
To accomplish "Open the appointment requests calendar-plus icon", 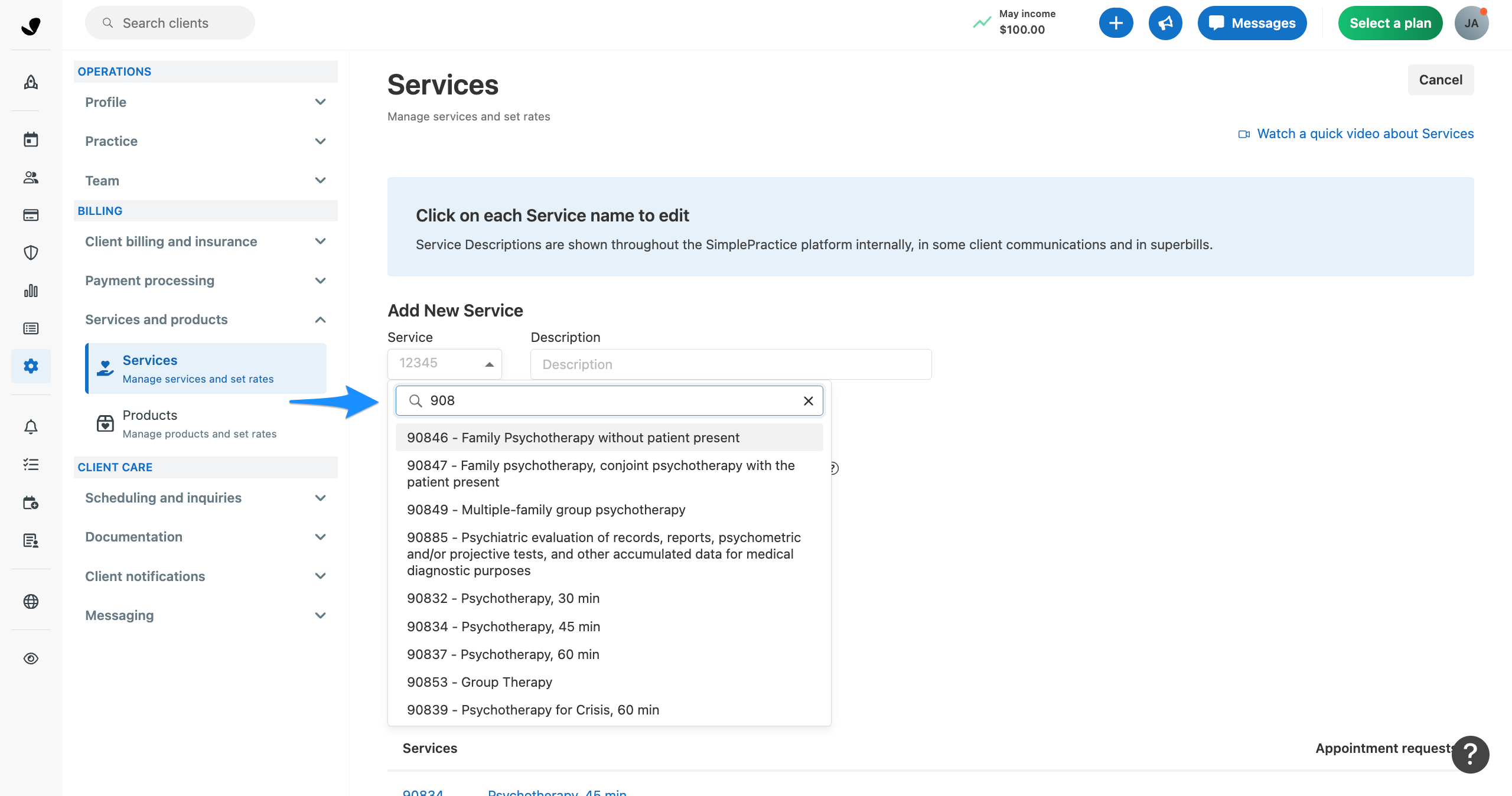I will point(31,503).
